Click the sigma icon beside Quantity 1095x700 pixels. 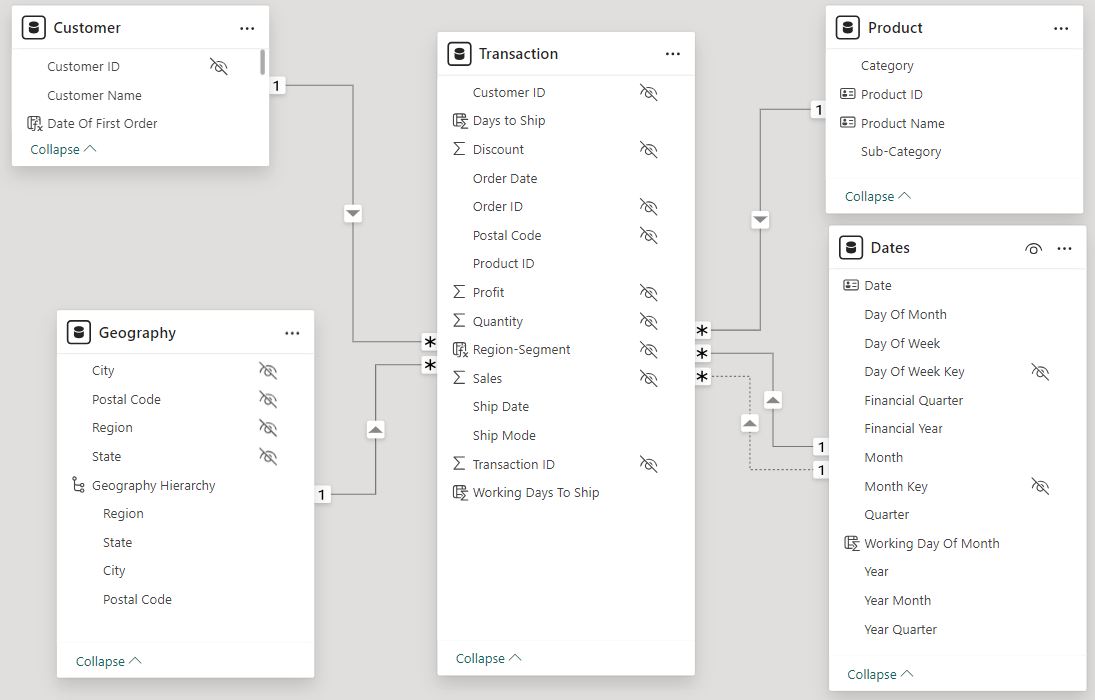(459, 321)
